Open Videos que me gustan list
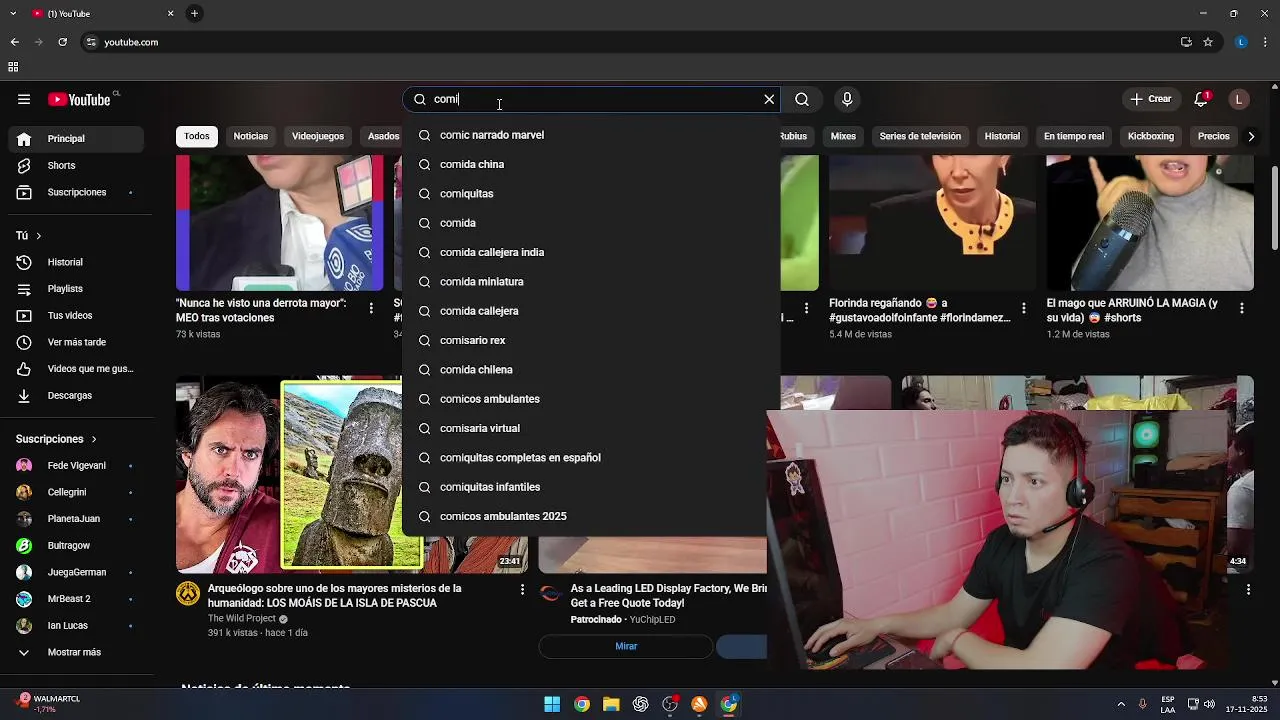 pyautogui.click(x=76, y=369)
